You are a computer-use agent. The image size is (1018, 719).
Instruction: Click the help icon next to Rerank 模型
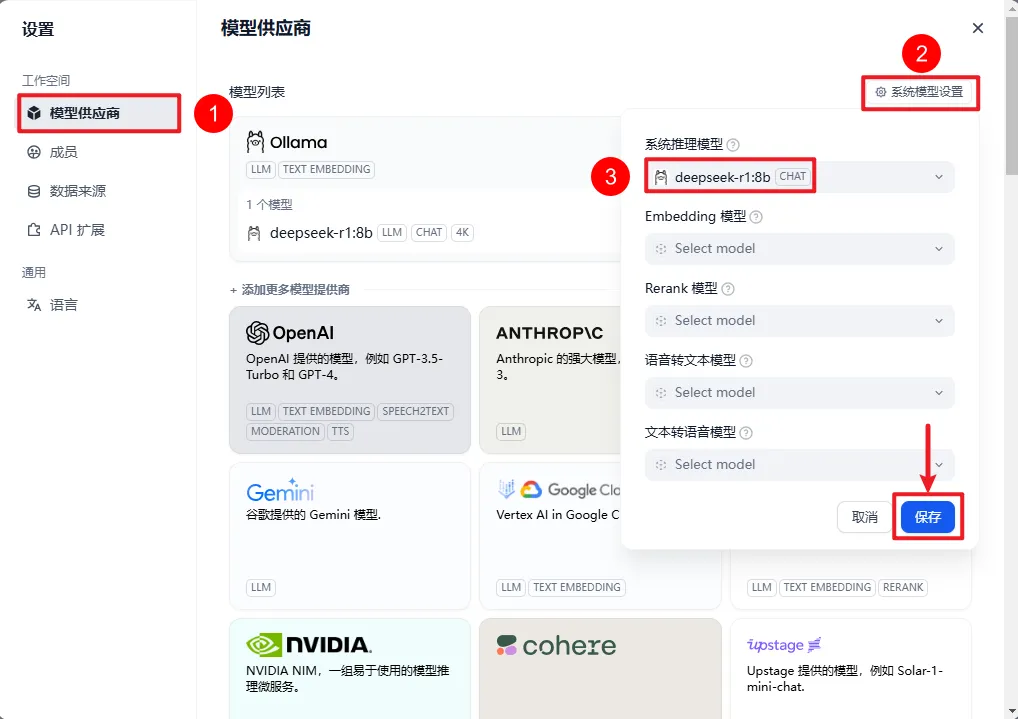pyautogui.click(x=728, y=289)
